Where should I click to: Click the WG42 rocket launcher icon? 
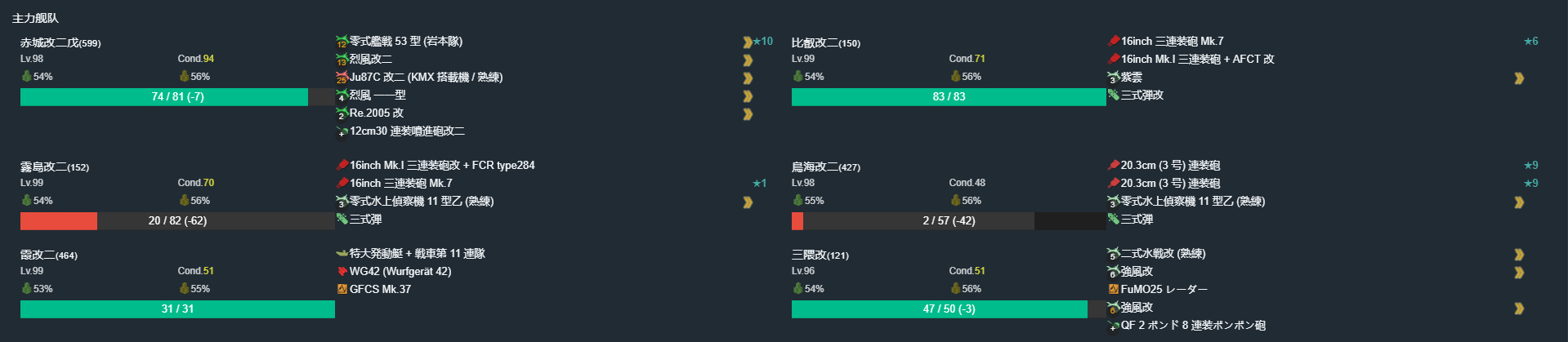pos(342,272)
